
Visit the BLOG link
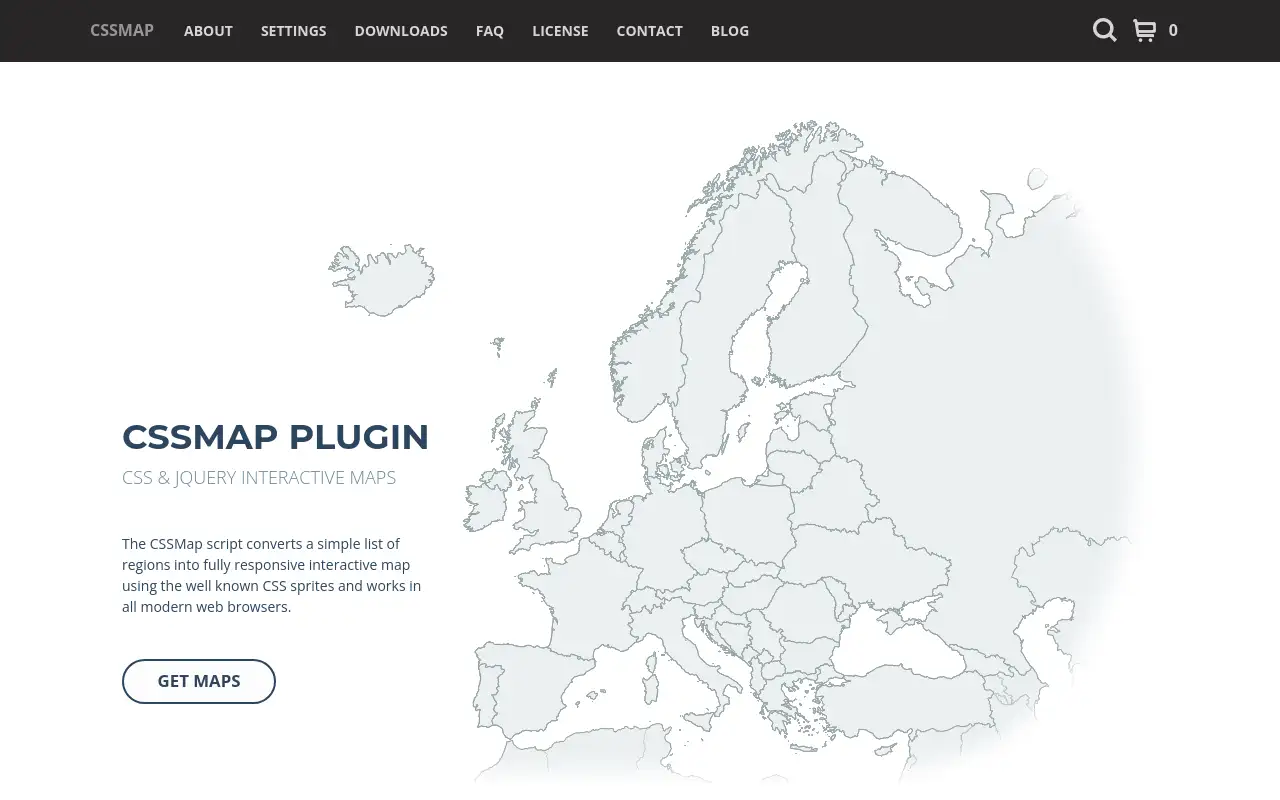click(x=730, y=31)
